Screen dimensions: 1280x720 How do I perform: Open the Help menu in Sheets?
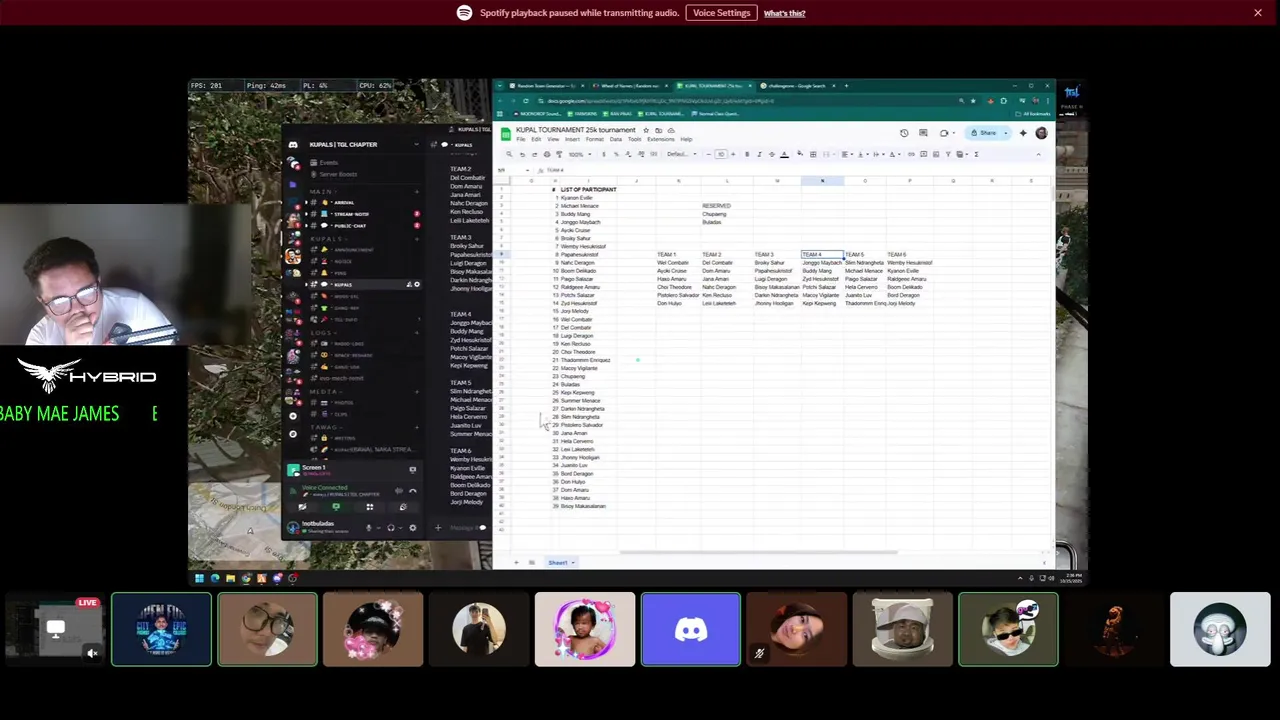click(x=686, y=139)
